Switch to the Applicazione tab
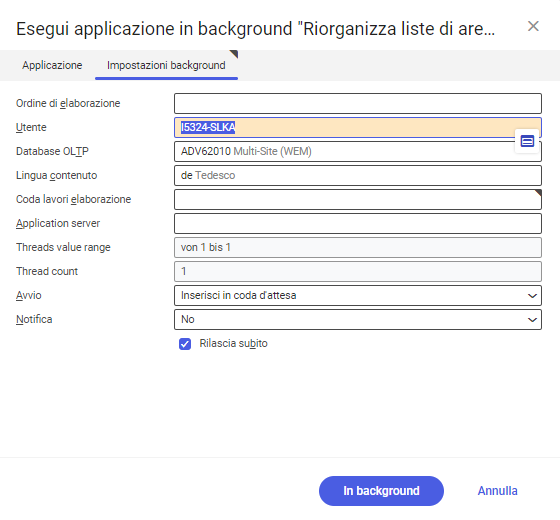Image resolution: width=560 pixels, height=520 pixels. click(x=52, y=65)
